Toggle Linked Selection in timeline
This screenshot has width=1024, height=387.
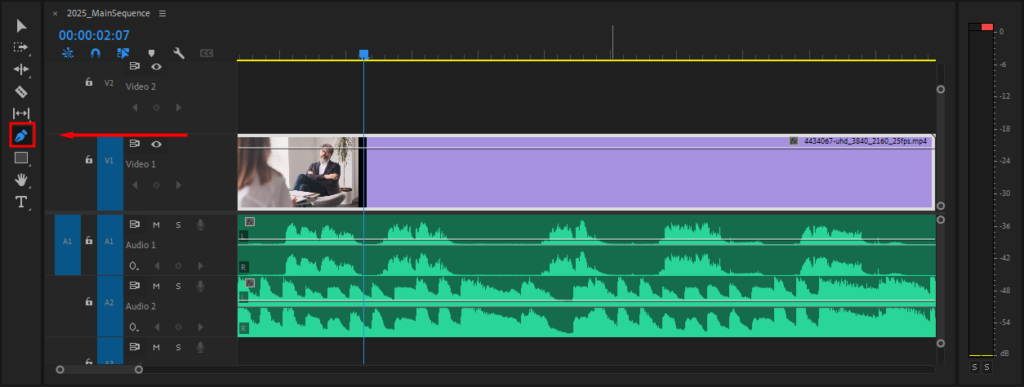[x=123, y=53]
